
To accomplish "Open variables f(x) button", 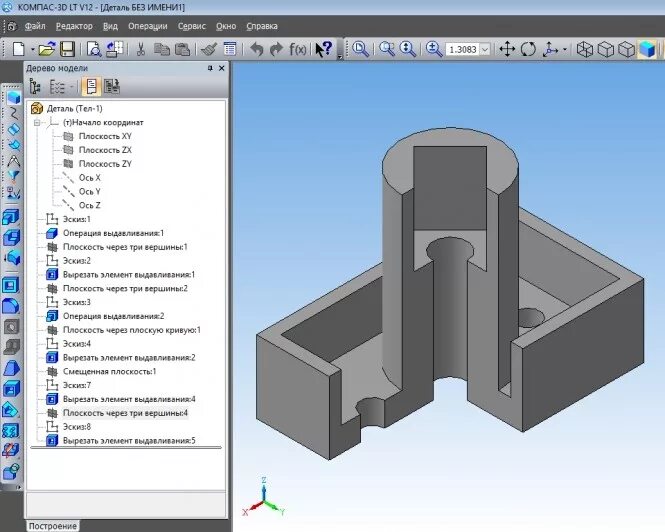I will coord(297,49).
